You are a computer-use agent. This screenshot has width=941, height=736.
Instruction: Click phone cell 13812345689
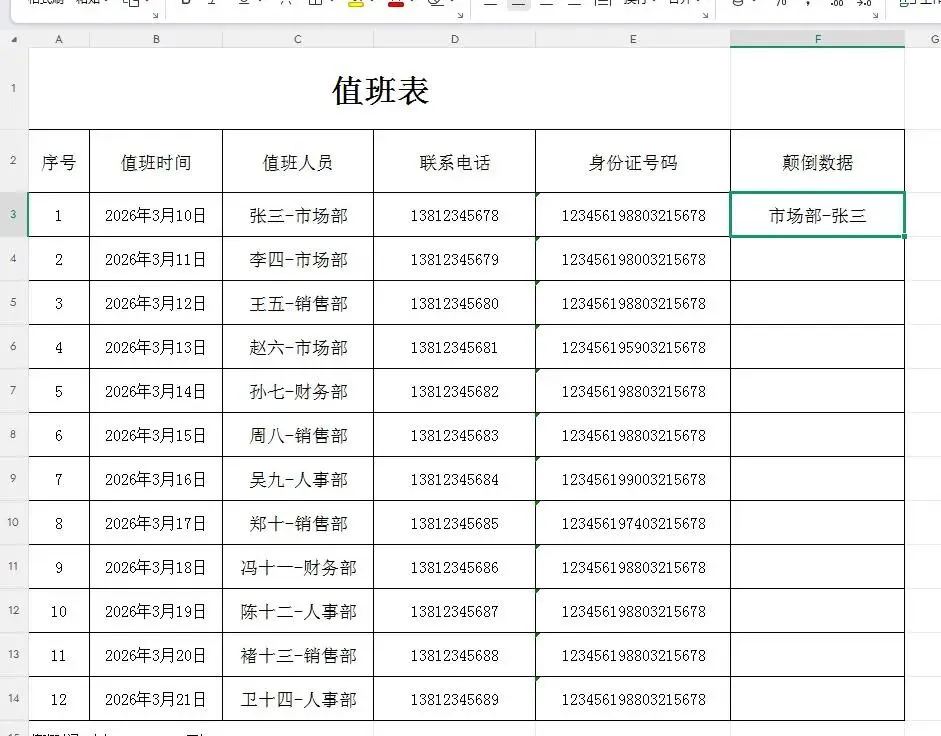pos(454,699)
